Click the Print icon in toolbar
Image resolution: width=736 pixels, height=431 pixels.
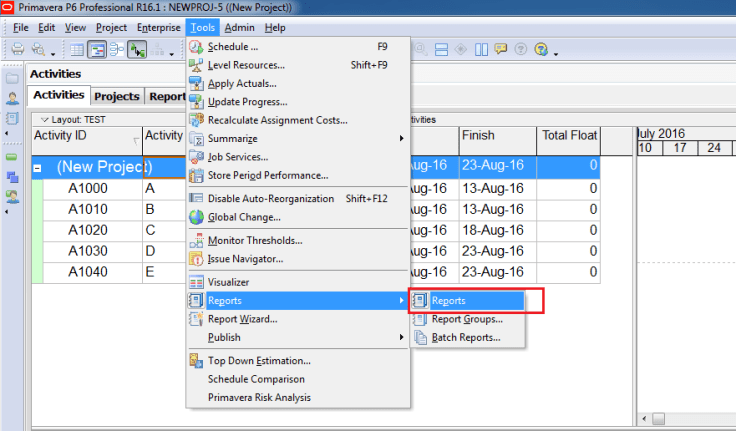click(18, 49)
